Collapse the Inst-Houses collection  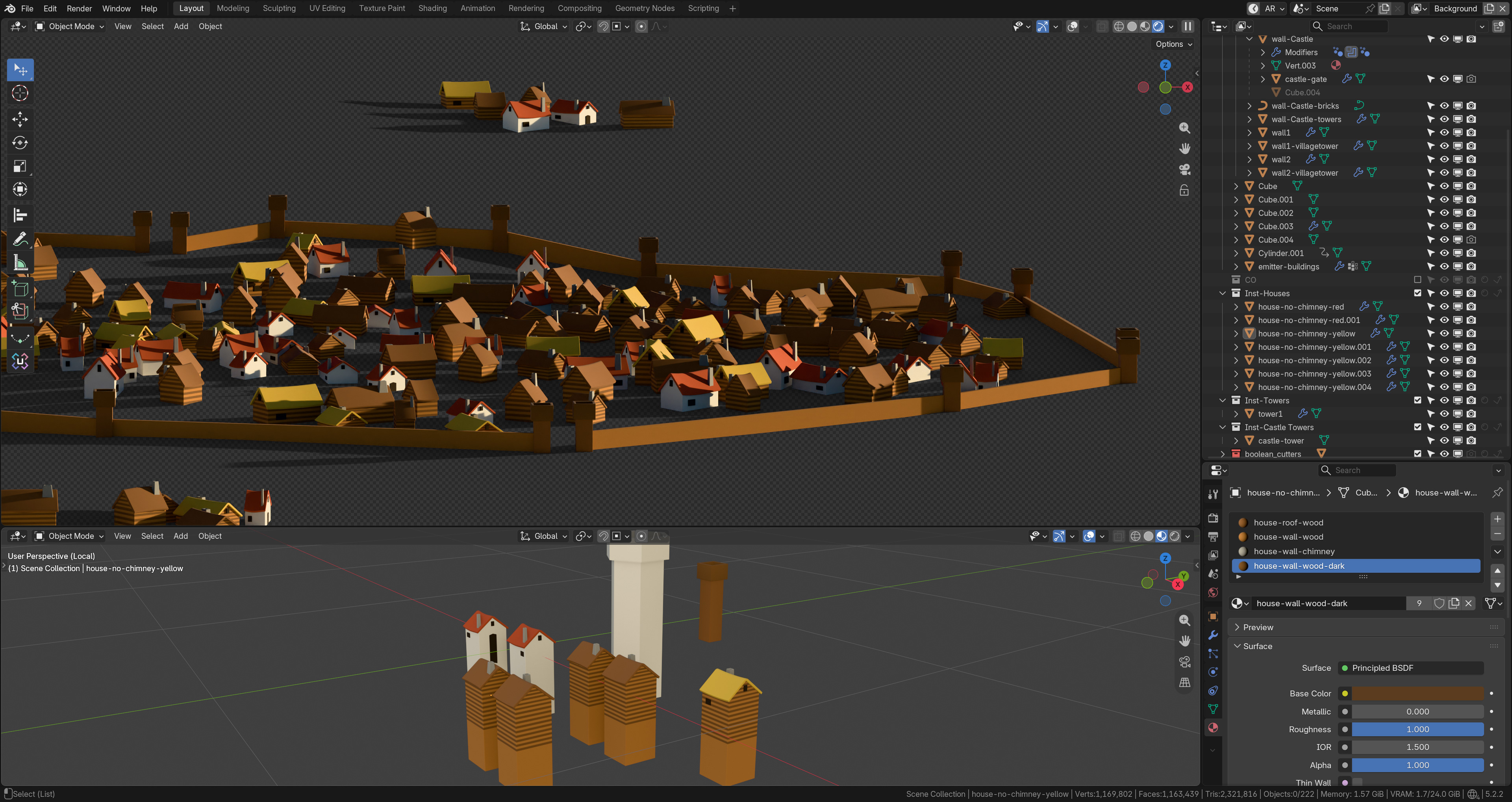[x=1222, y=293]
